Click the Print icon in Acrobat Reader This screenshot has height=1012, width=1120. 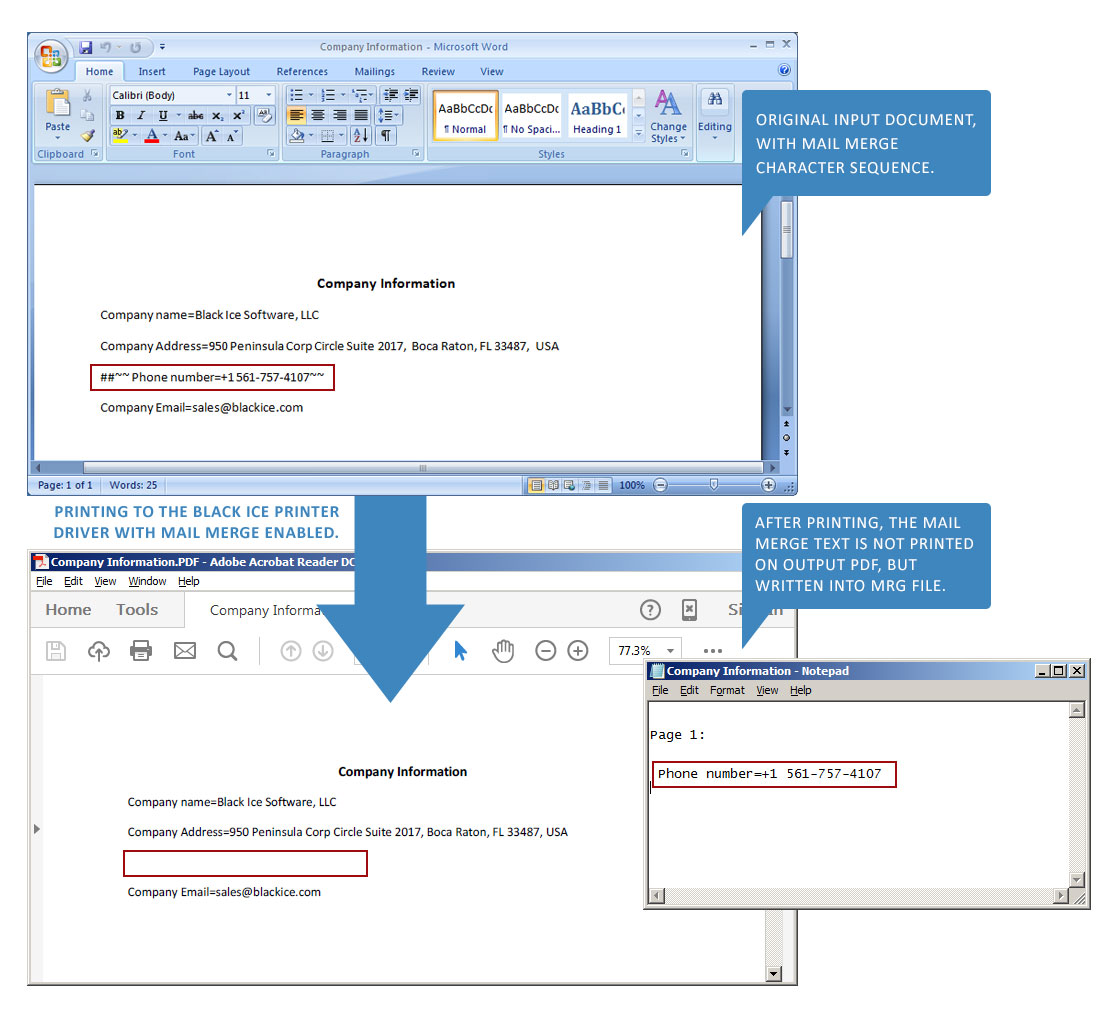tap(141, 651)
